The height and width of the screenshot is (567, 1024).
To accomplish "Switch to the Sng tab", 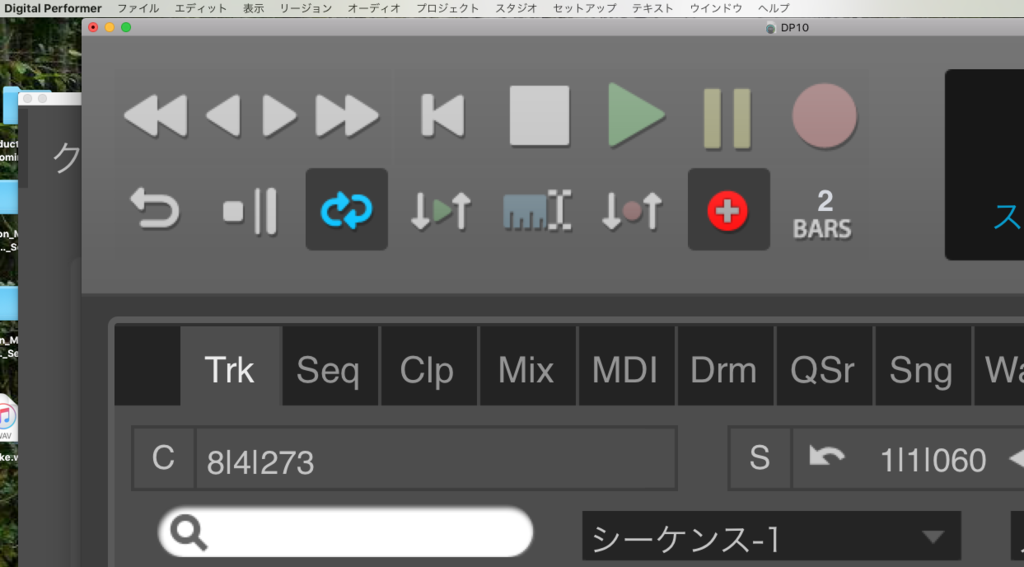I will pos(922,366).
